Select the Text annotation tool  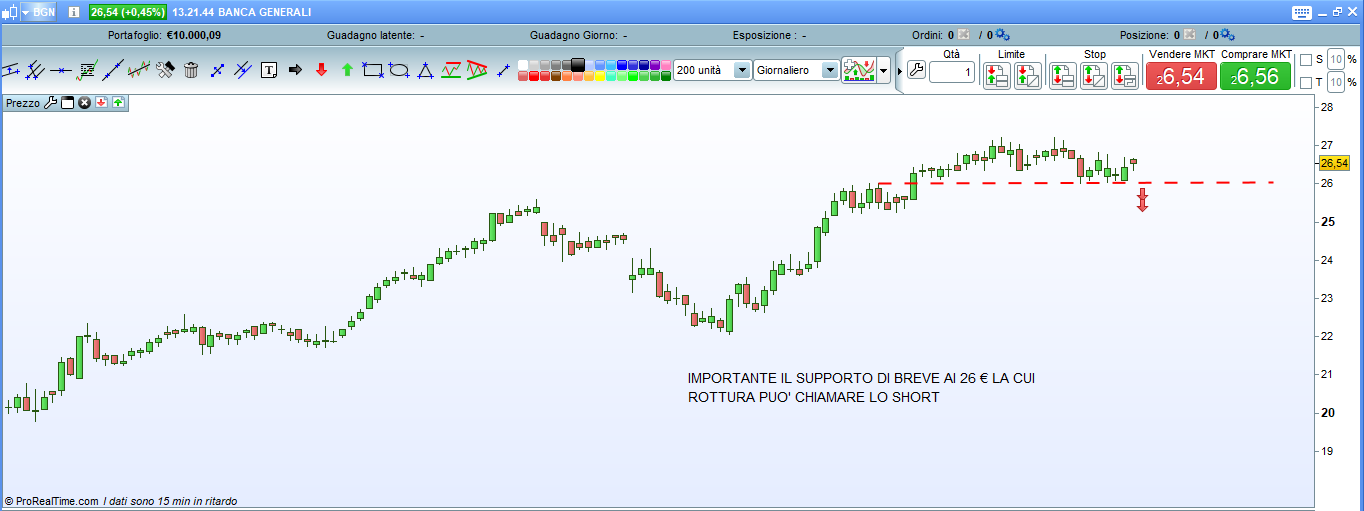point(269,70)
